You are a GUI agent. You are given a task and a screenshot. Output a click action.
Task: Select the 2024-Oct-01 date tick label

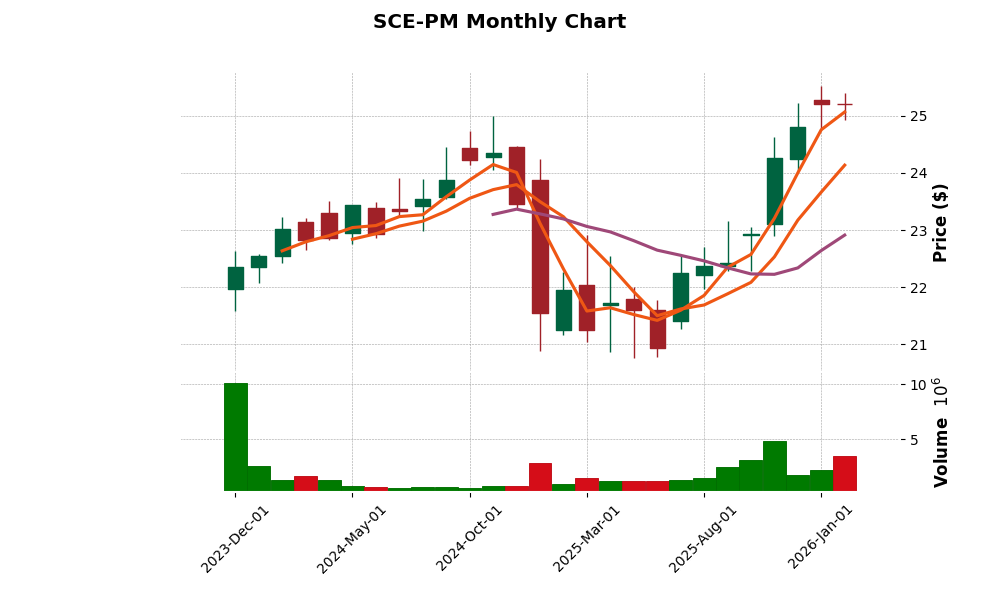469,538
